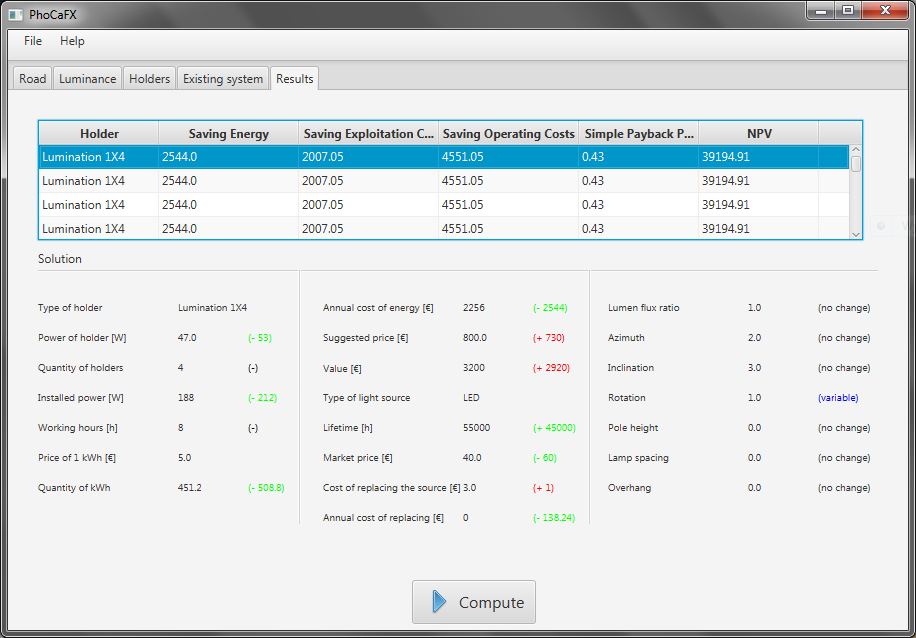
Task: Go to the Luminance tab
Action: [x=87, y=79]
